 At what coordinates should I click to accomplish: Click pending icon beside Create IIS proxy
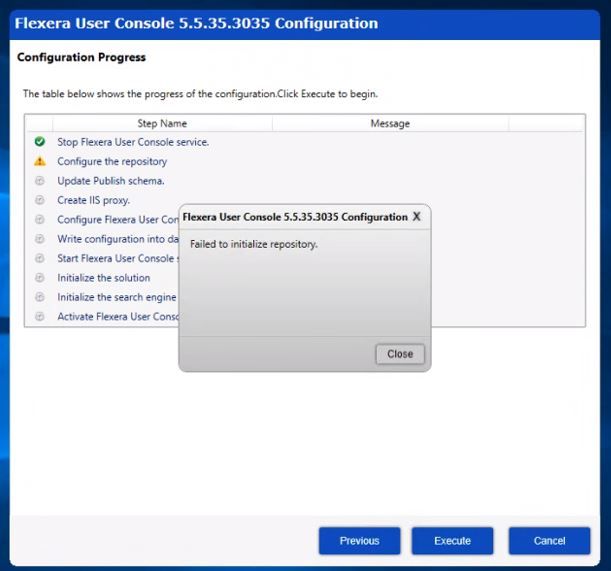(40, 200)
